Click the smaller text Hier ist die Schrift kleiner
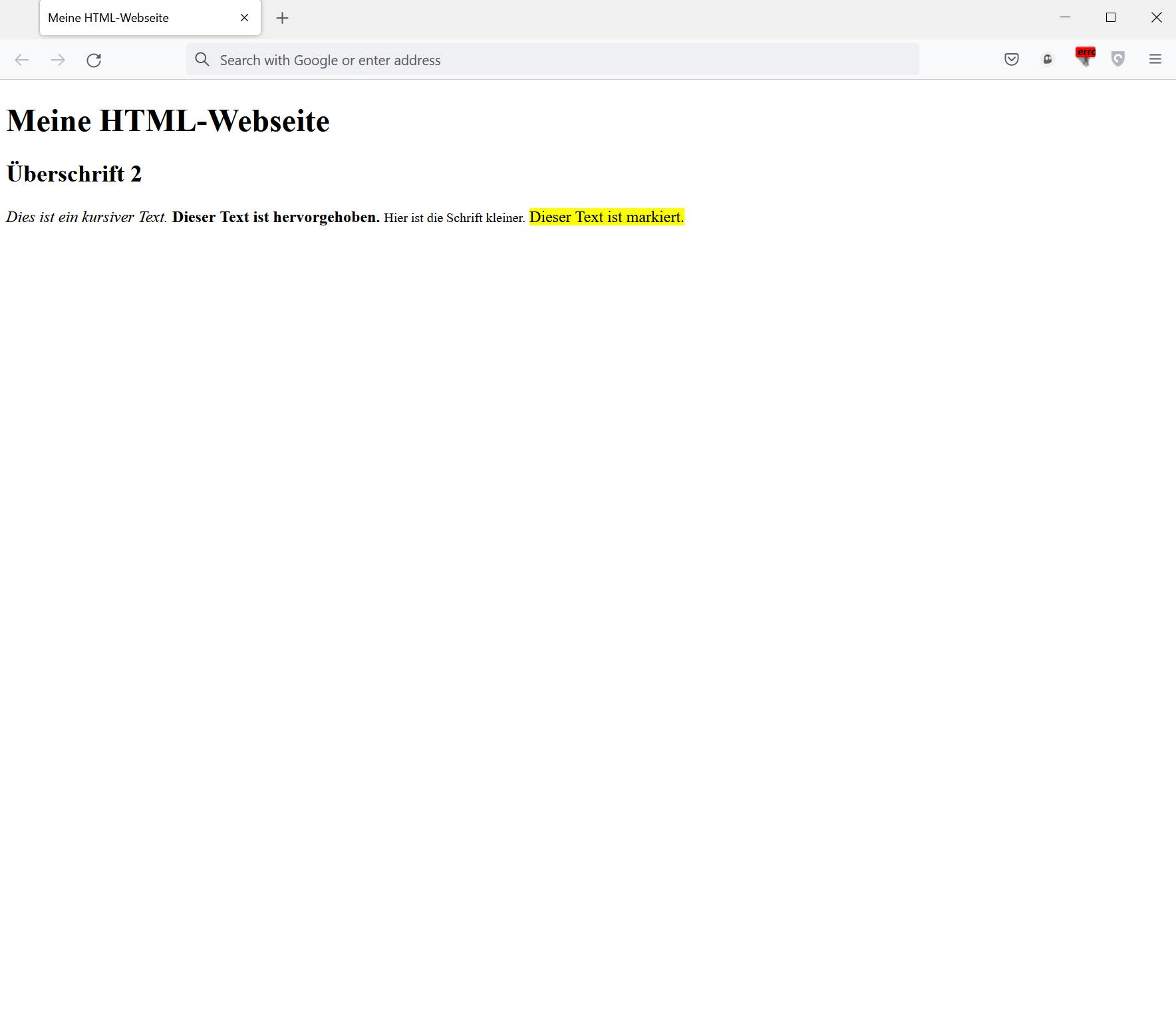This screenshot has height=1014, width=1176. (454, 217)
